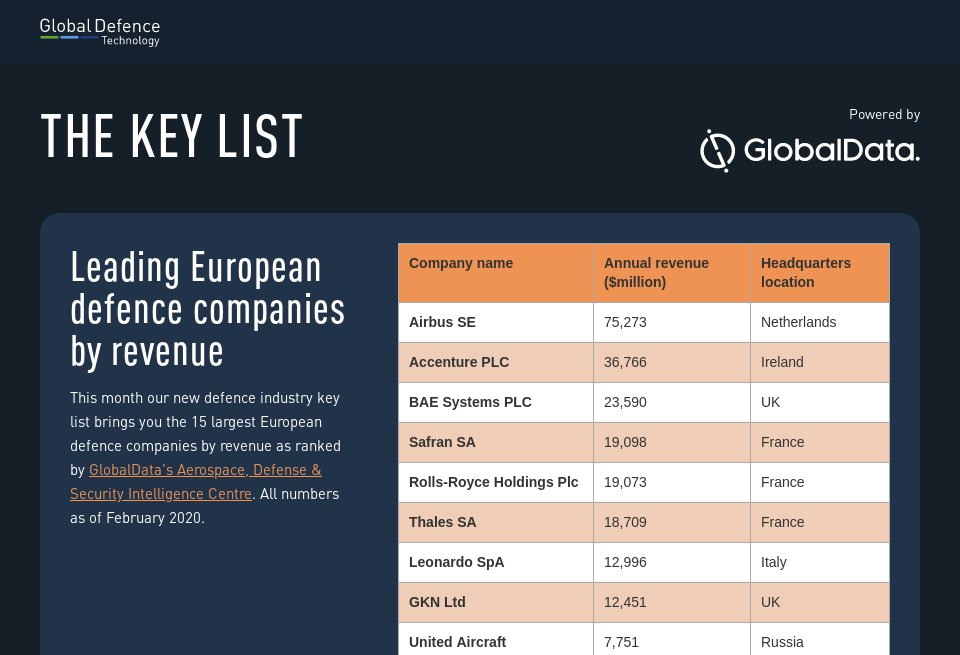Click the Leonardo SpA company name
The image size is (960, 655).
click(457, 562)
